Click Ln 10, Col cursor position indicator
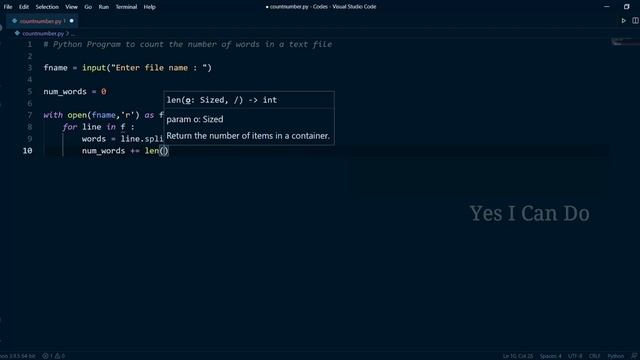640x360 pixels. point(518,356)
